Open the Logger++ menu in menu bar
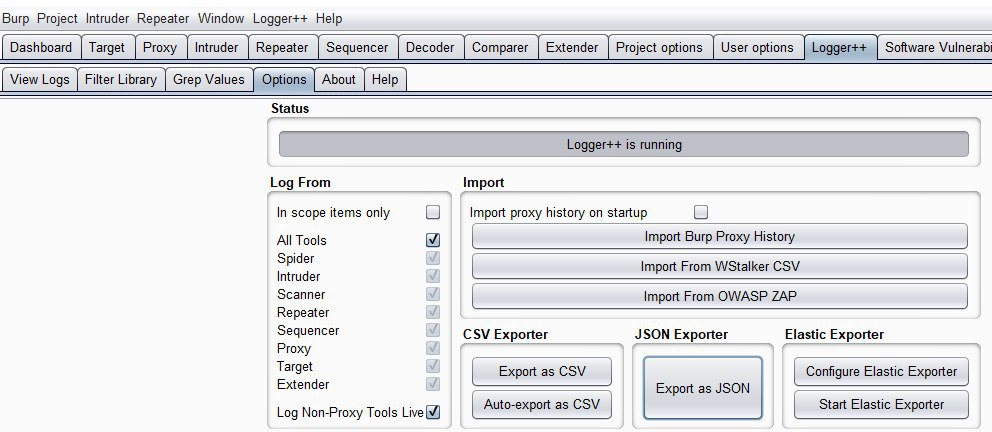This screenshot has width=992, height=432. point(280,18)
